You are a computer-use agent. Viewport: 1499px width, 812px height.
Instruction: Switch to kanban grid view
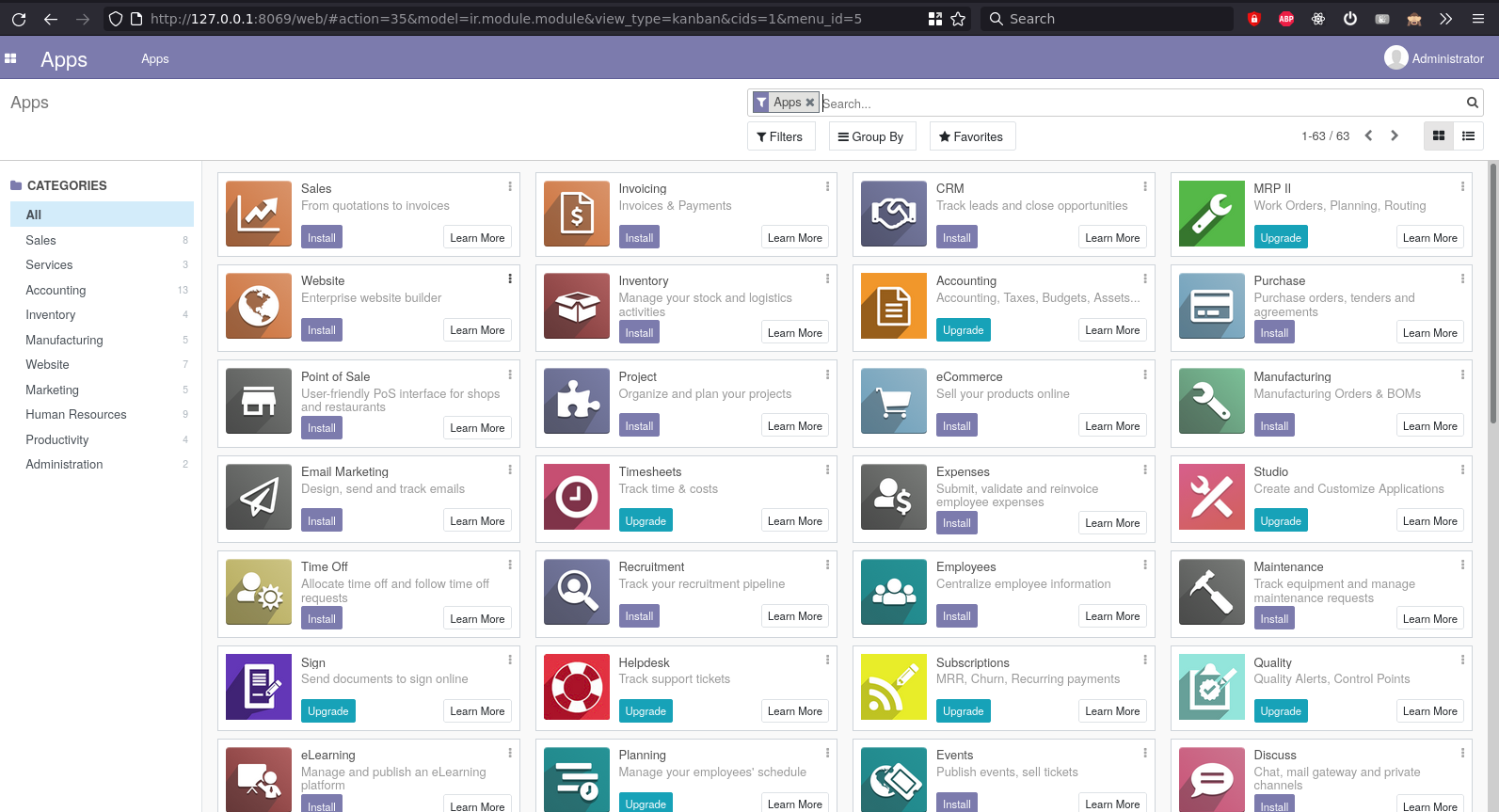pyautogui.click(x=1439, y=136)
